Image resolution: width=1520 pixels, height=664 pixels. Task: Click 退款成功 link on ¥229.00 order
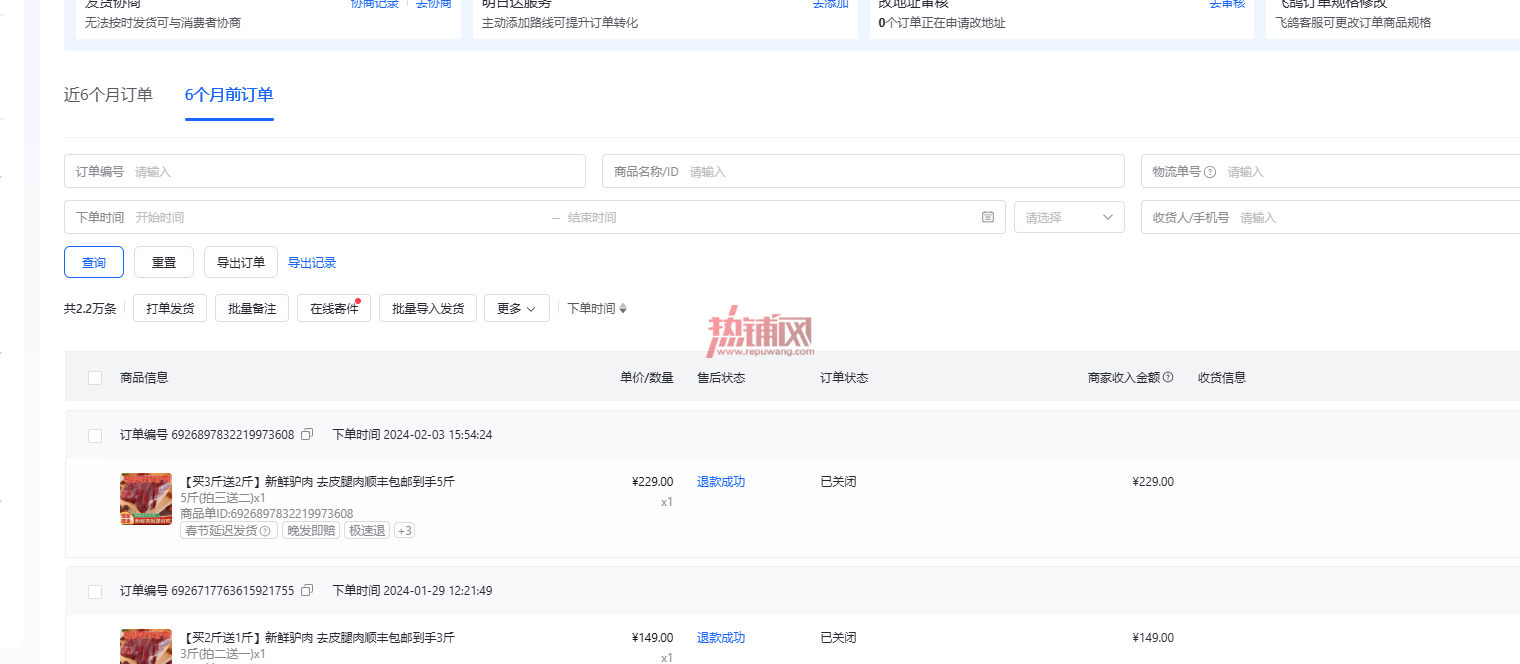tap(721, 481)
